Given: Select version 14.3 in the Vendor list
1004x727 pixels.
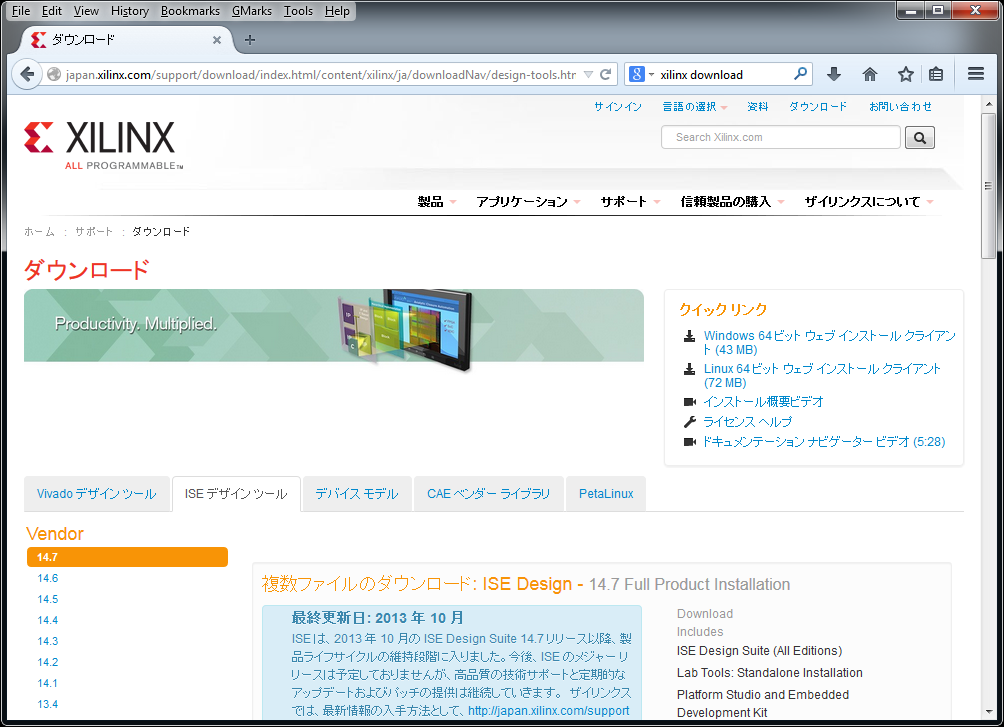Looking at the screenshot, I should (47, 641).
